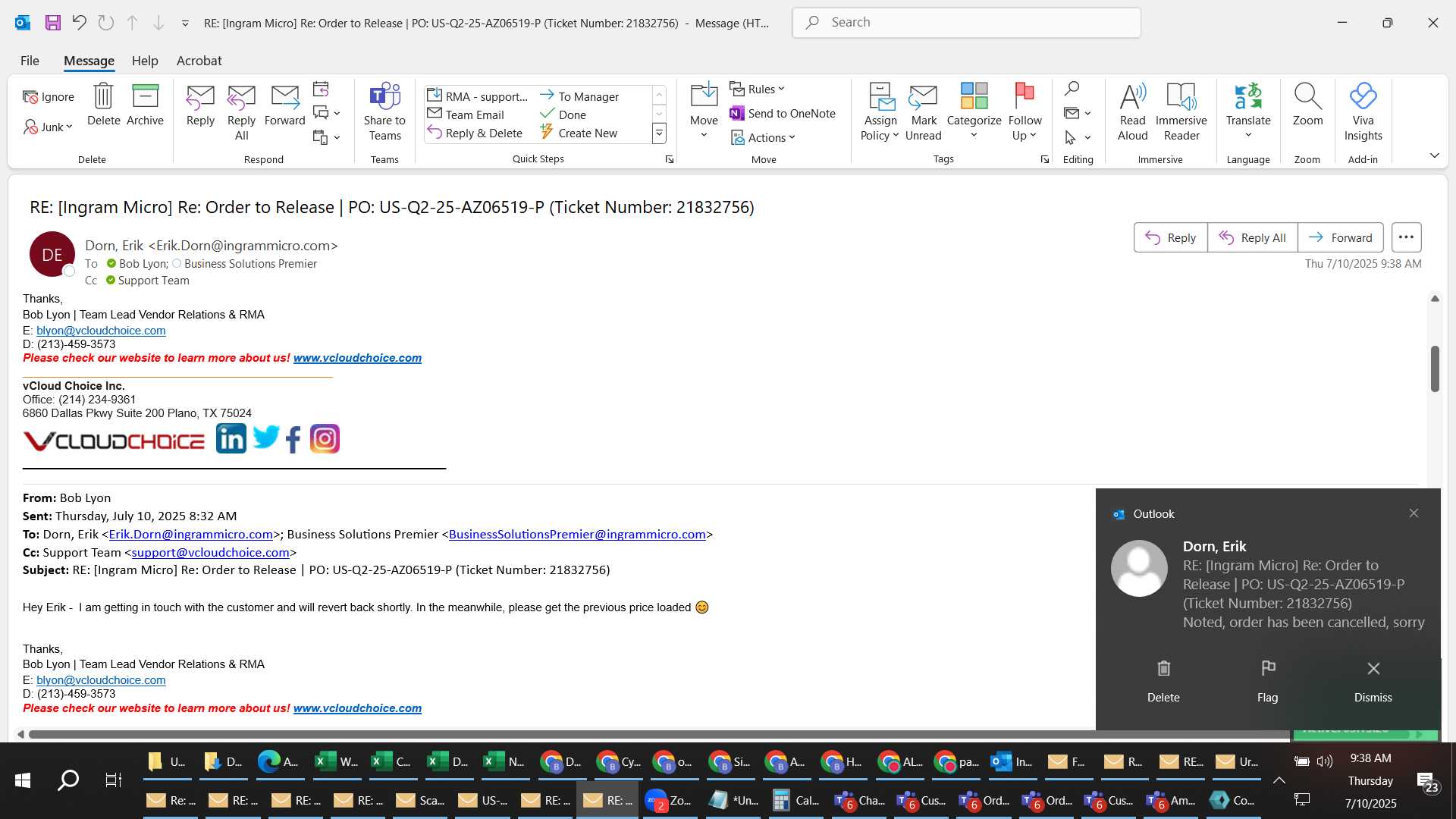Run the To Manager quick step
This screenshot has height=819, width=1456.
click(x=579, y=96)
